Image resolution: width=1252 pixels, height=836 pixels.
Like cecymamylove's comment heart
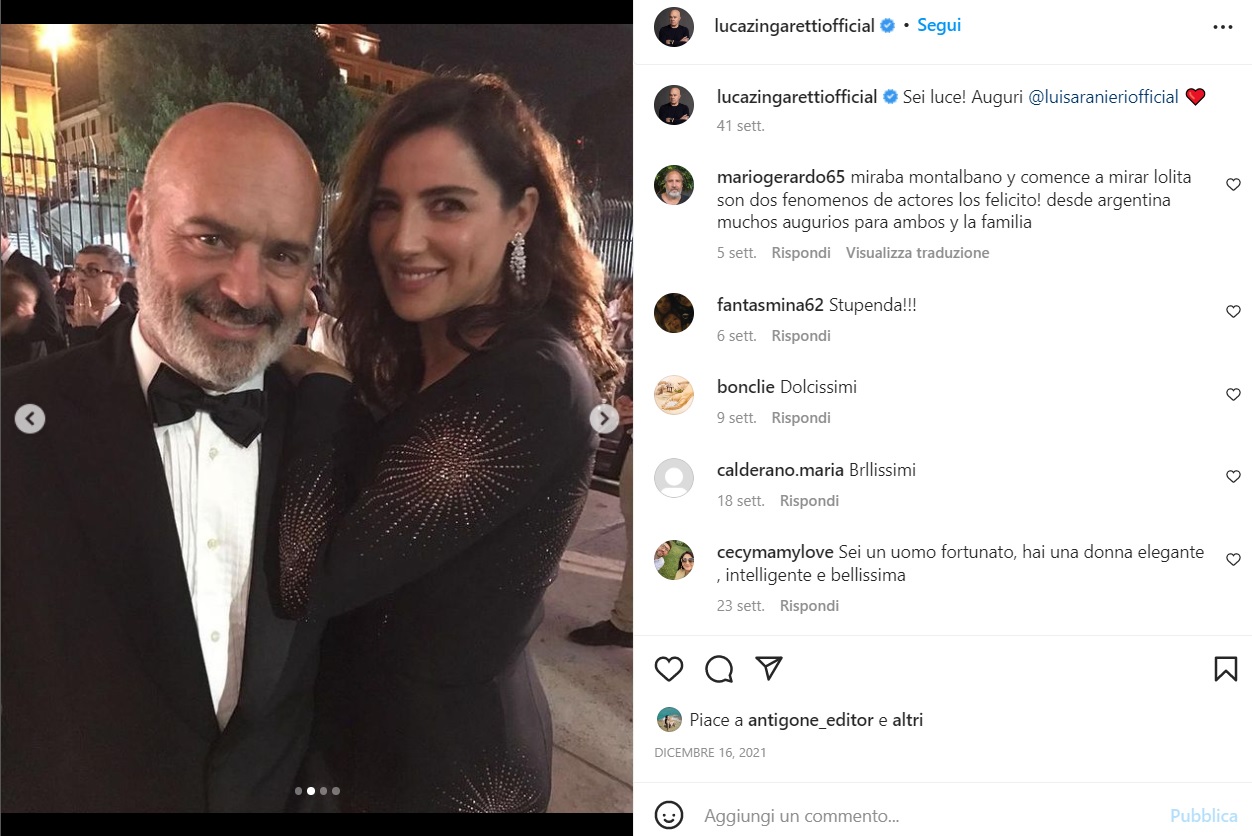pos(1233,560)
